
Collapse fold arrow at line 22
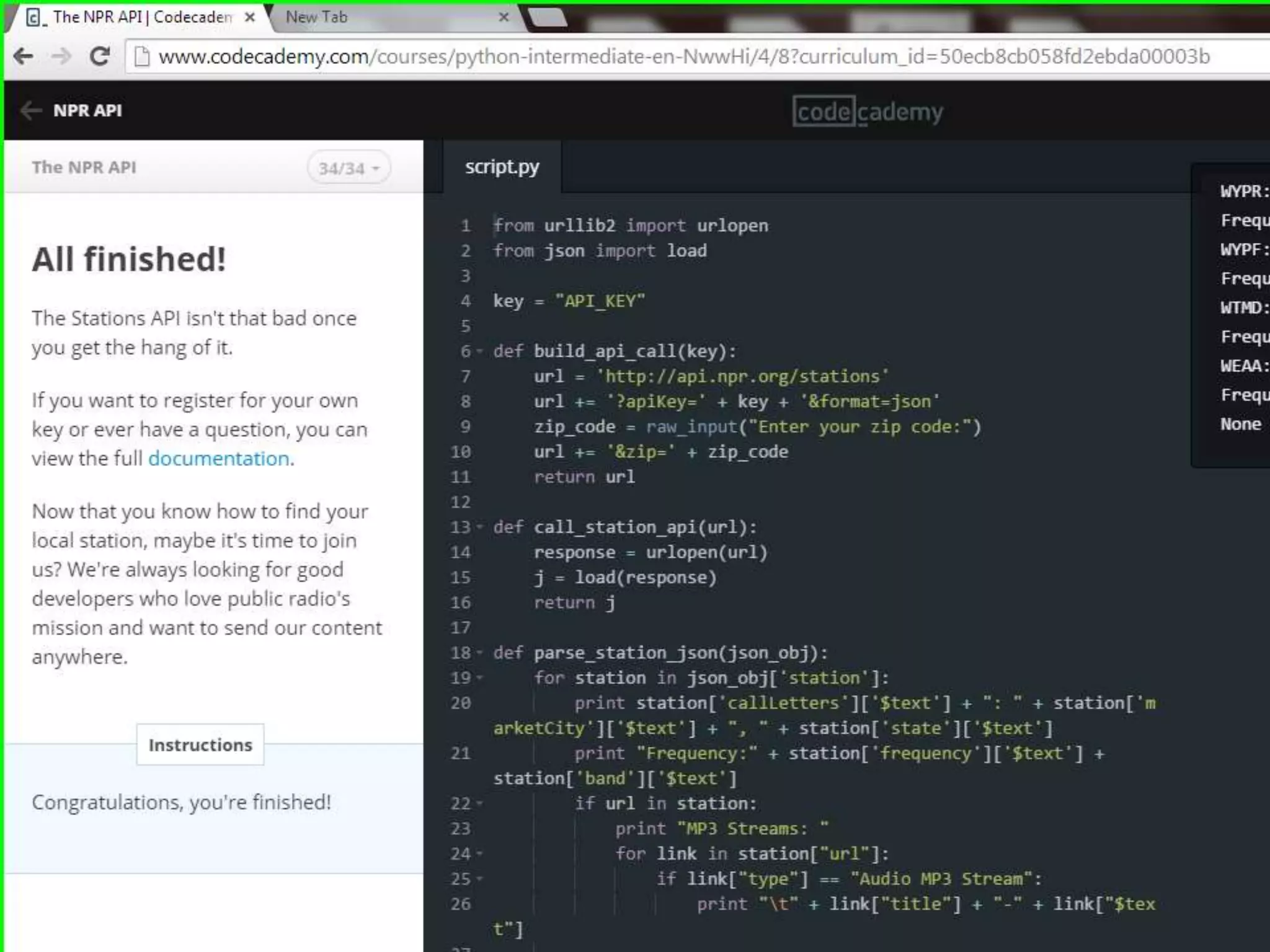[479, 804]
